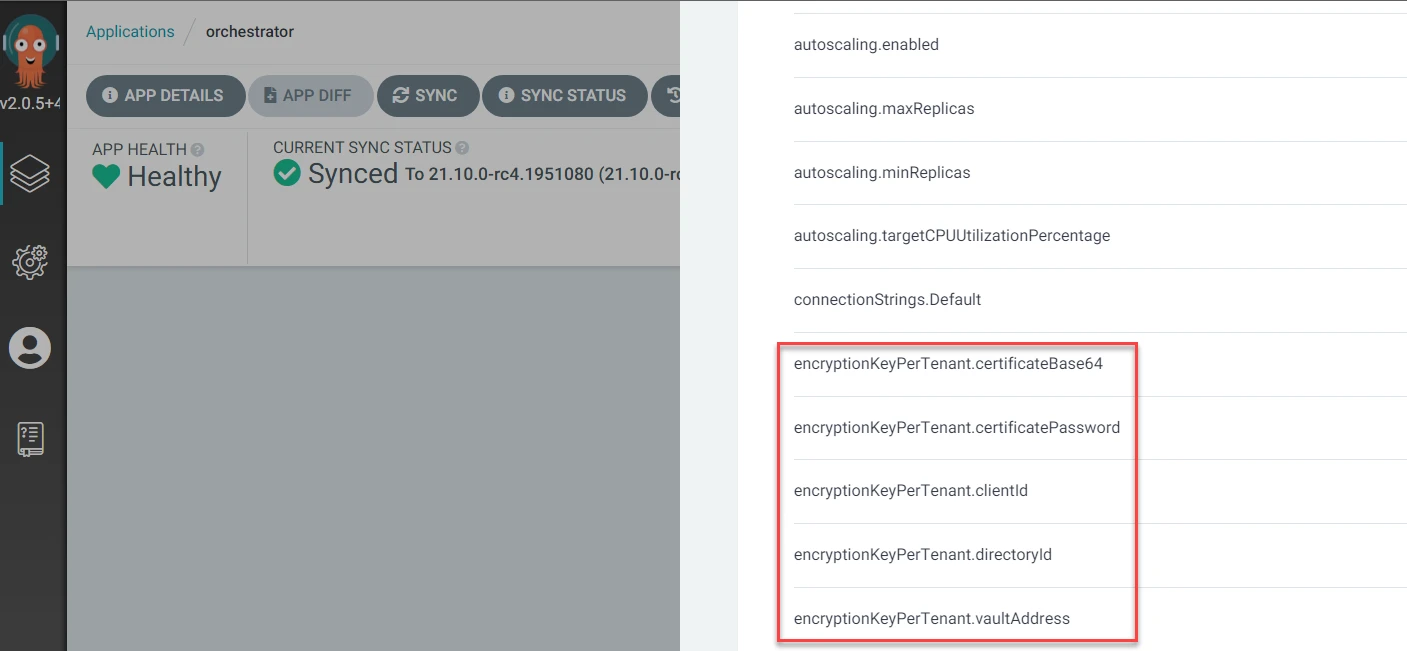The image size is (1407, 651).
Task: Open the Settings gears icon in sidebar
Action: point(30,261)
